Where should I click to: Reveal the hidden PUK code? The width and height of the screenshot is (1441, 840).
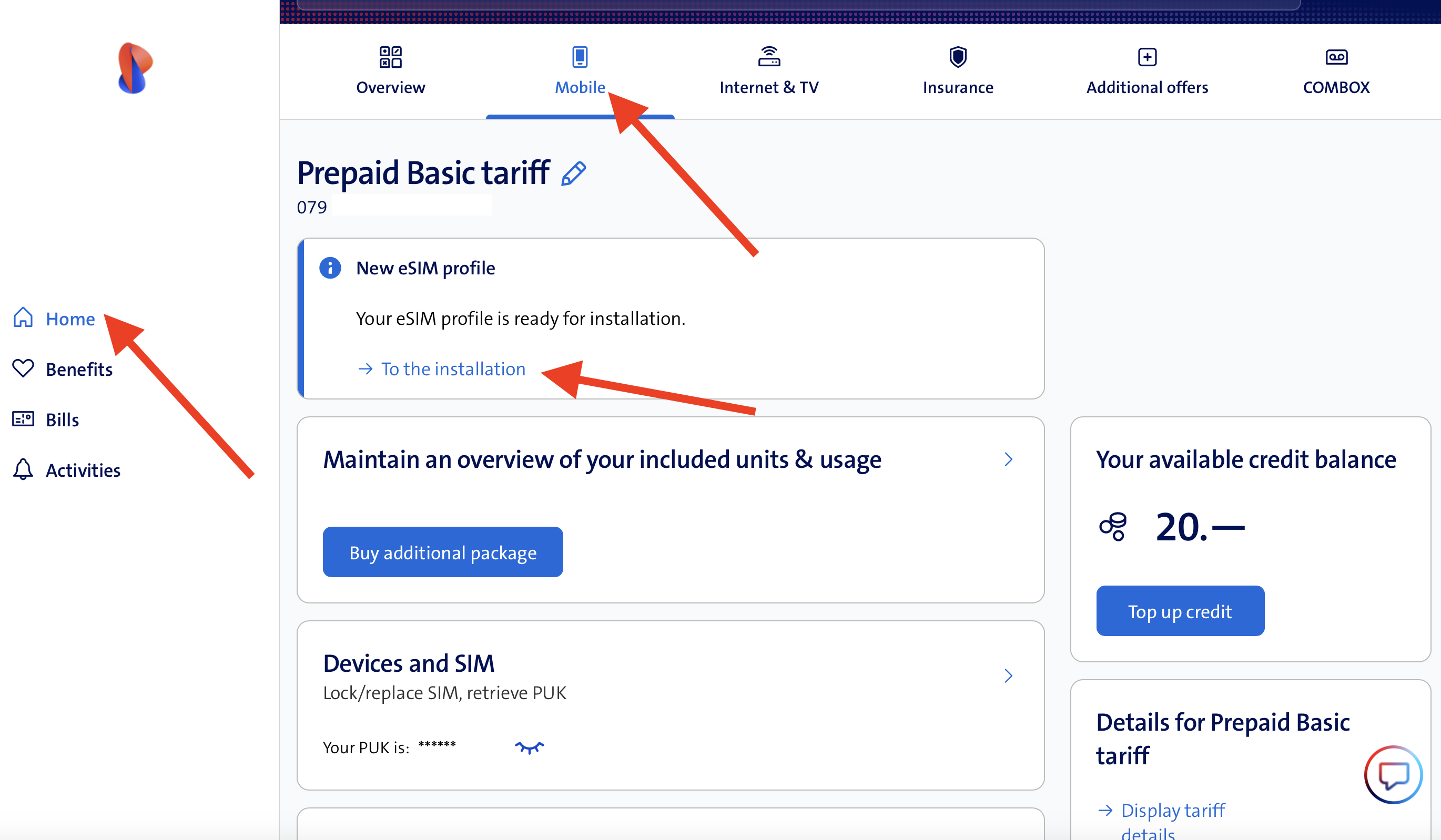point(529,747)
